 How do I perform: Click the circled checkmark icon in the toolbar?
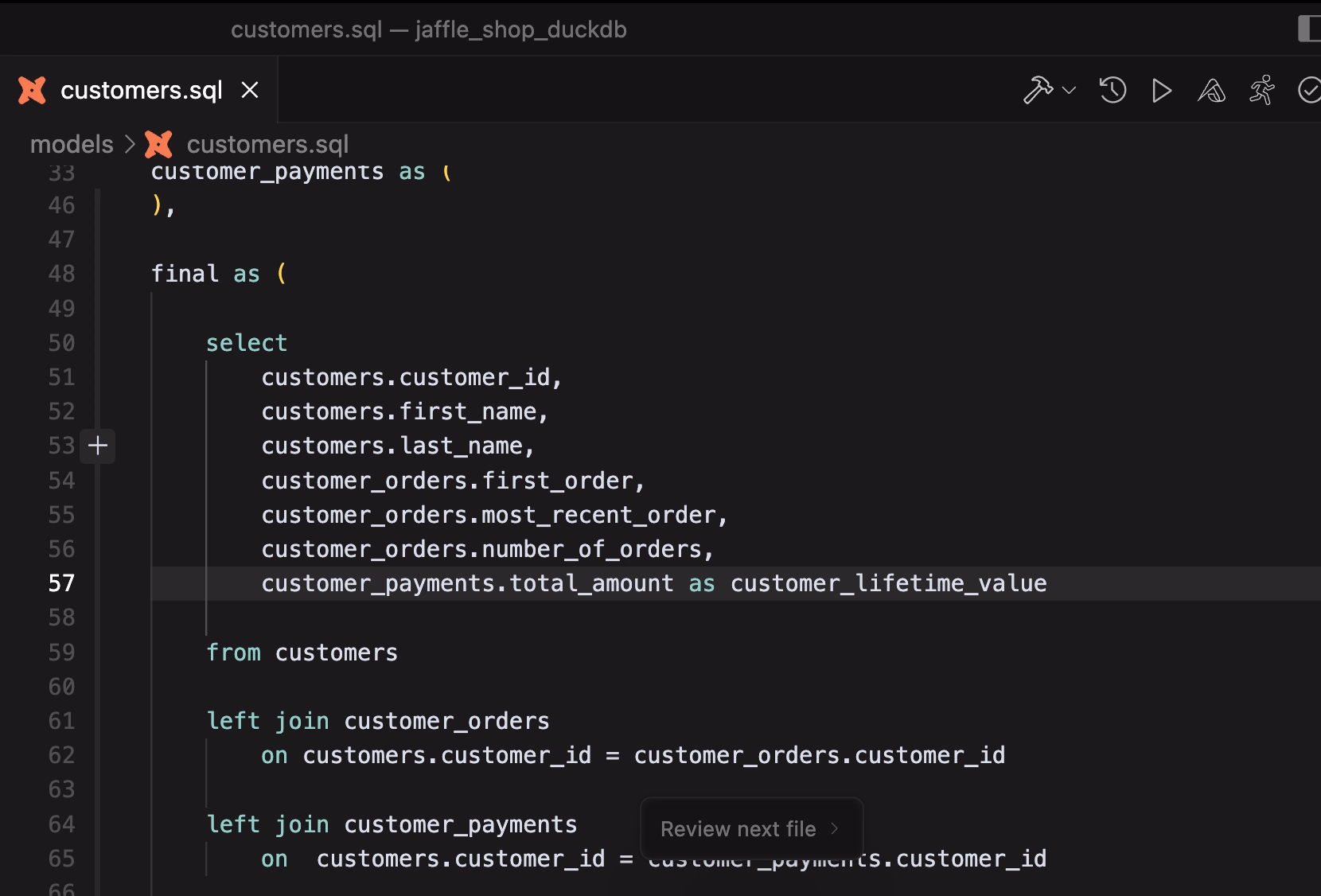click(x=1309, y=90)
